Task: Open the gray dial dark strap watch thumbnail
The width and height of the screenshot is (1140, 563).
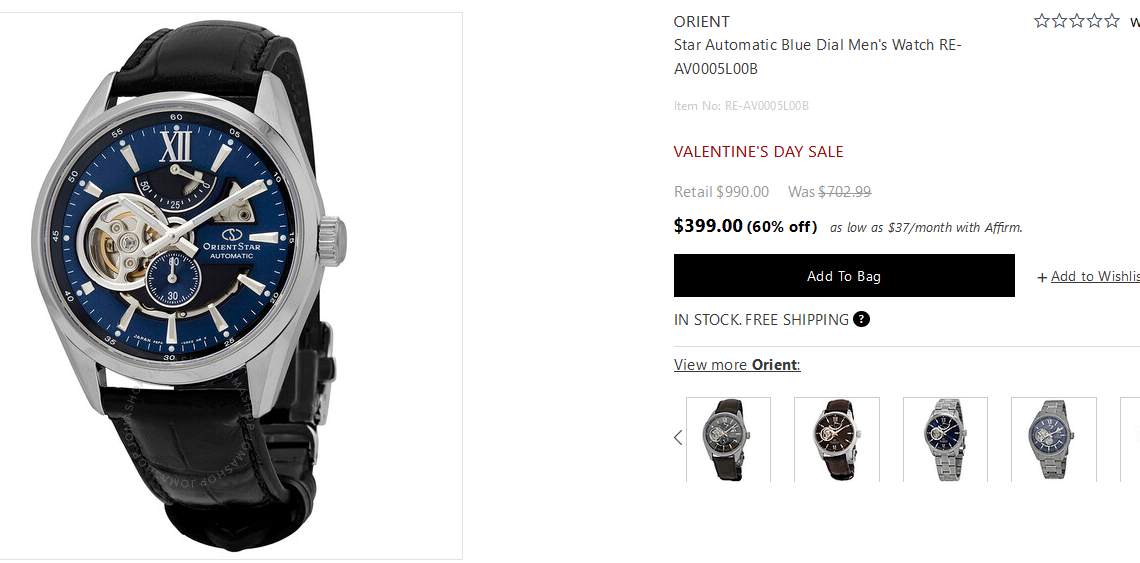Action: point(728,440)
